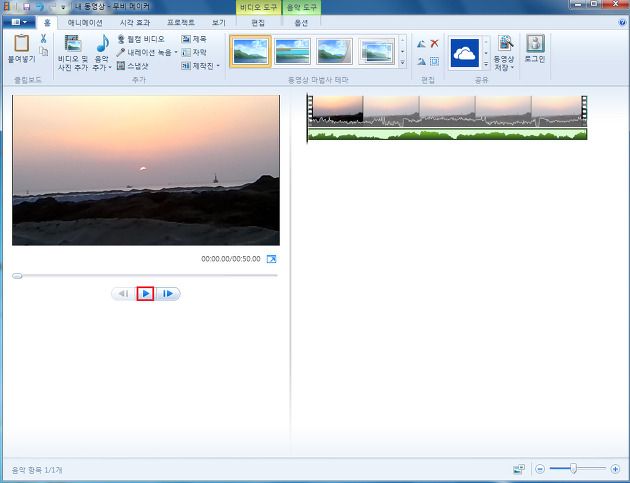This screenshot has height=483, width=630.
Task: Expand the Credits (제작진) dropdown arrow
Action: tap(218, 65)
